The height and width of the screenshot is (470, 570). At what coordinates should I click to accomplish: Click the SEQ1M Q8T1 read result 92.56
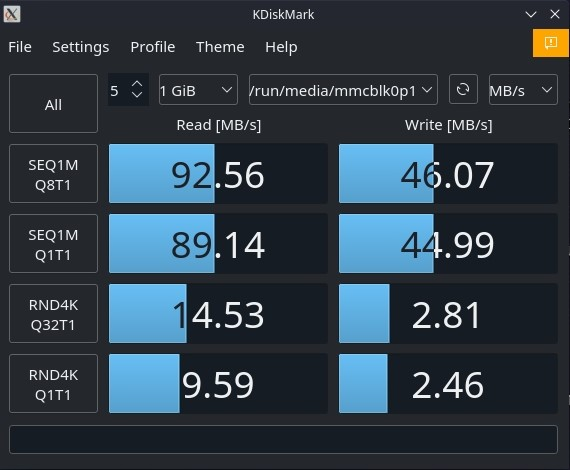pos(218,174)
